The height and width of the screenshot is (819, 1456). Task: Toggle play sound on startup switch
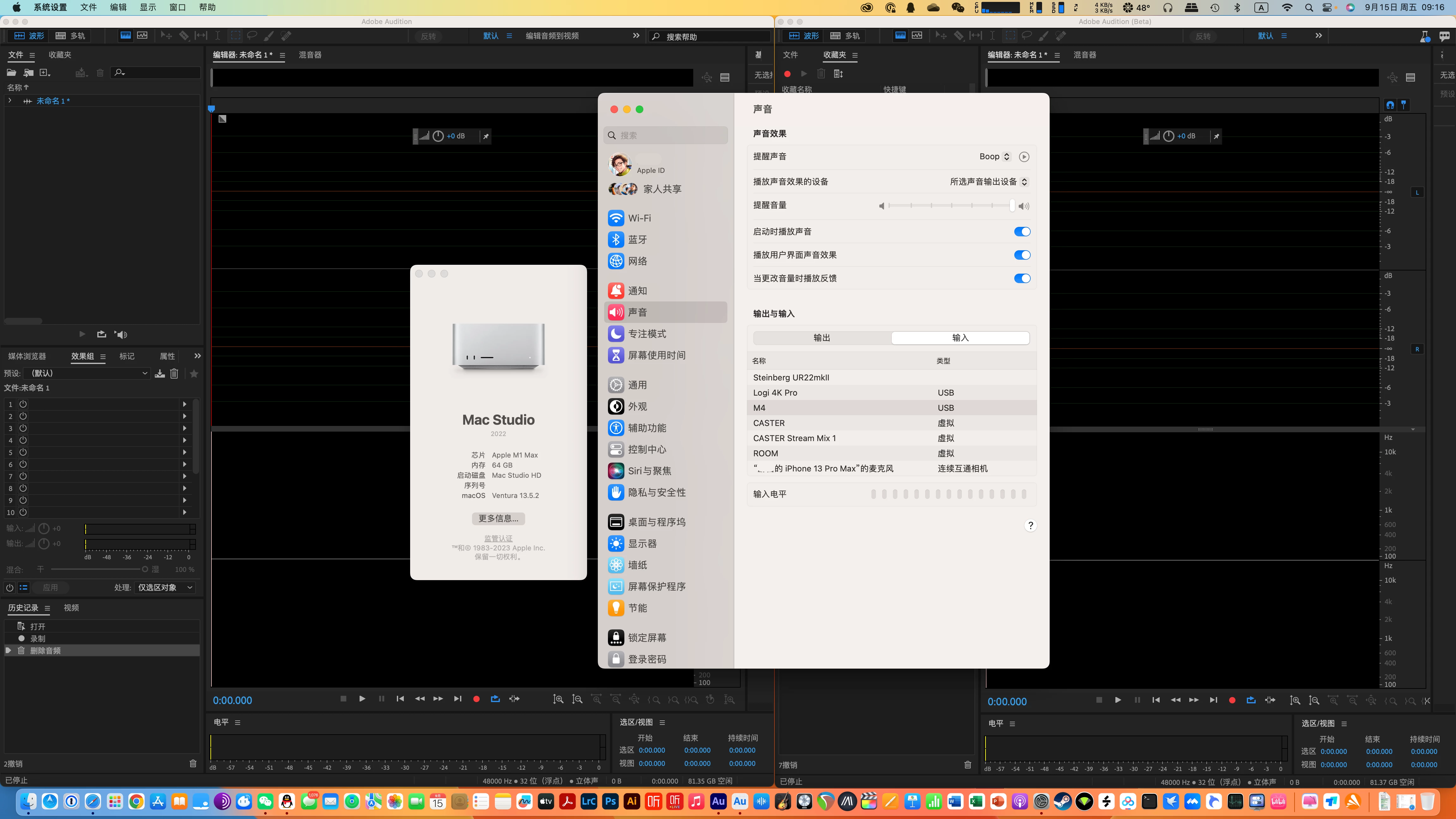[x=1022, y=232]
